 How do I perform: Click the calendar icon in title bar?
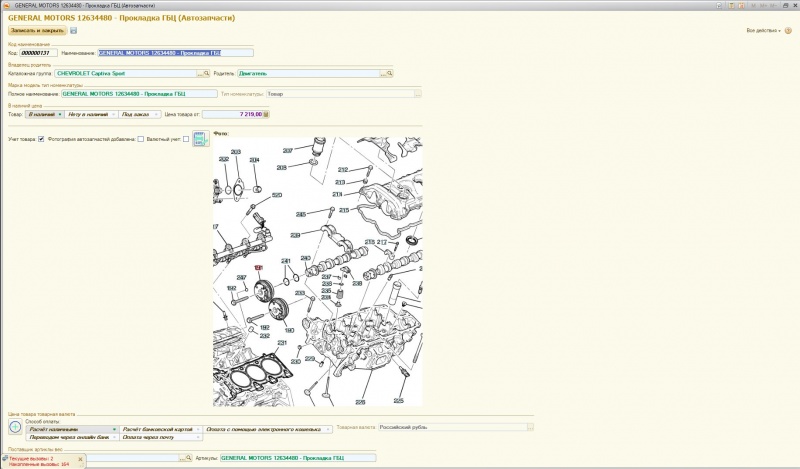point(741,5)
